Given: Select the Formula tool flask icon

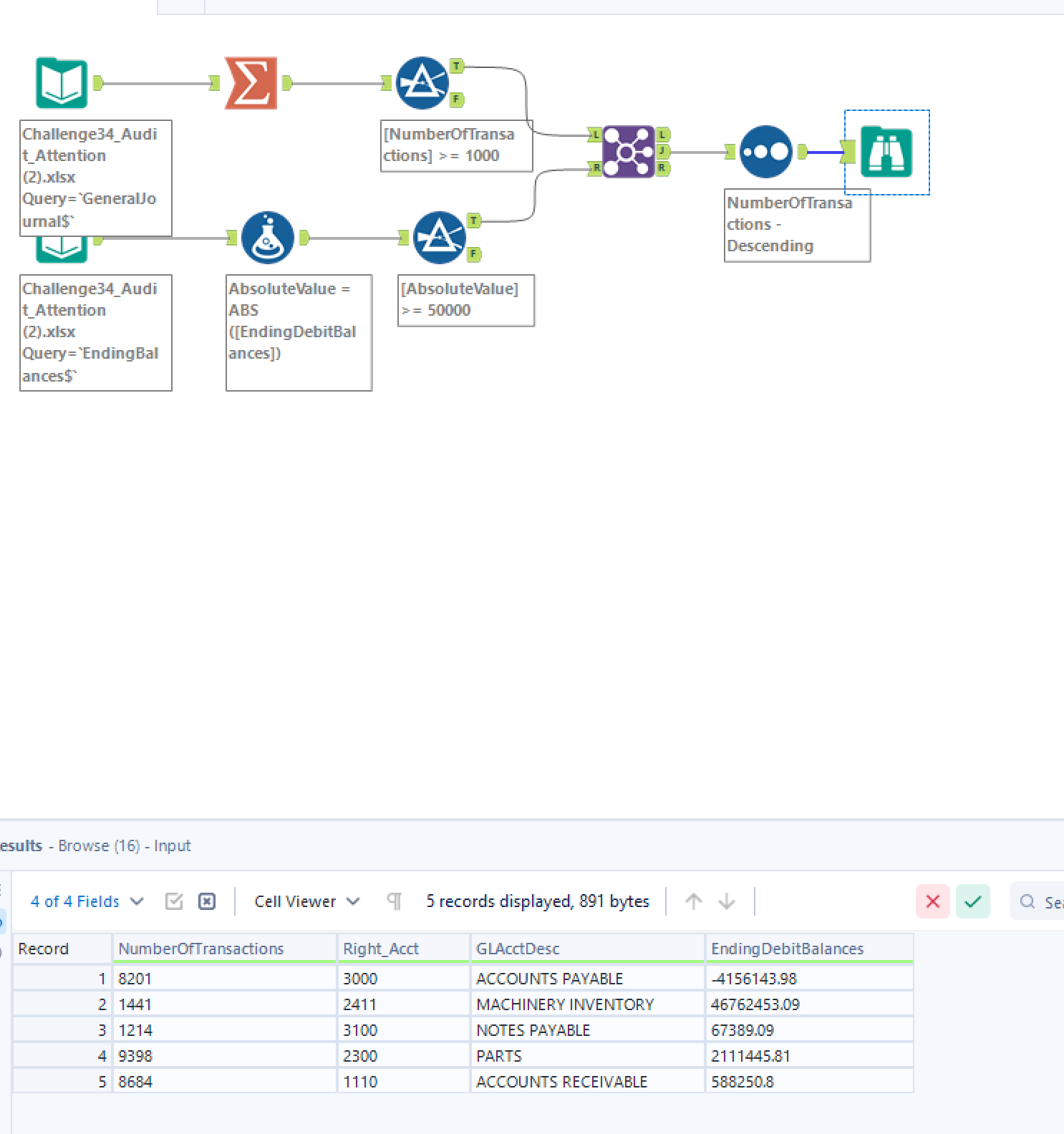Looking at the screenshot, I should (267, 238).
